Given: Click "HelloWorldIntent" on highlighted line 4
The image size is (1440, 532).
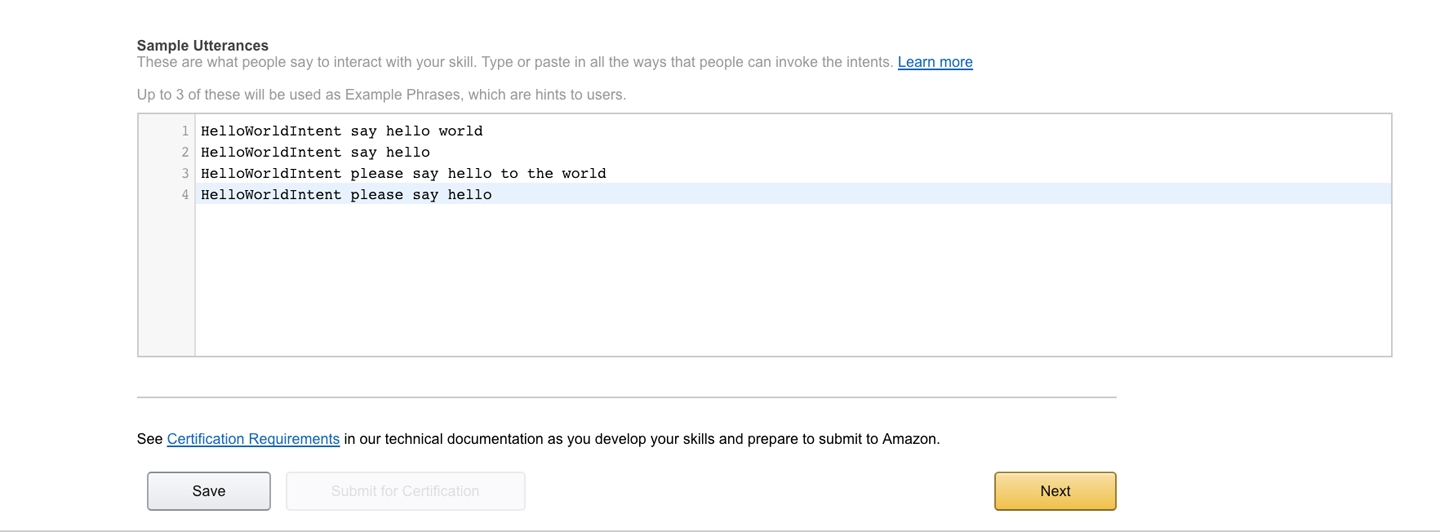Looking at the screenshot, I should [271, 195].
